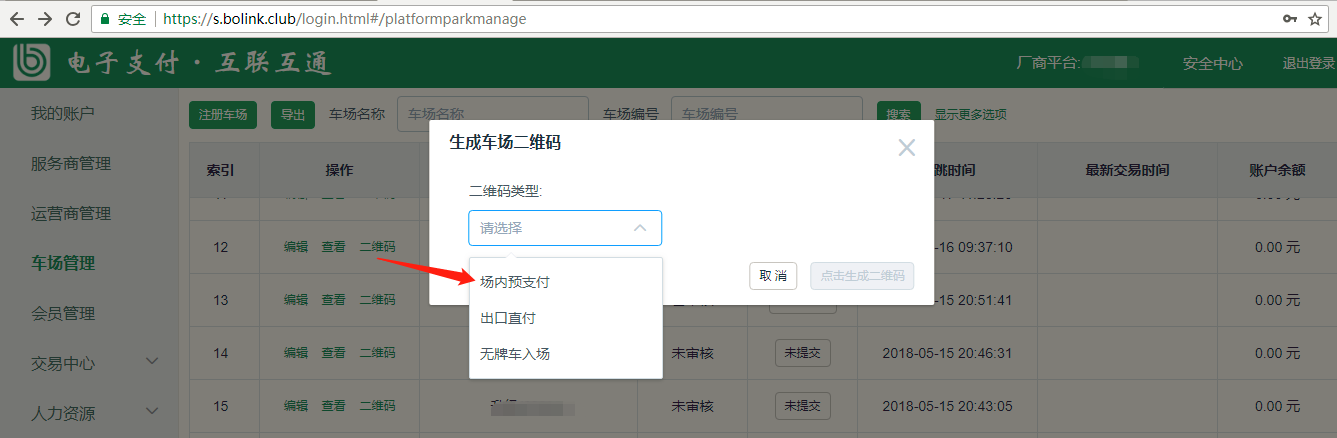Click the green platform logo icon

tap(32, 63)
